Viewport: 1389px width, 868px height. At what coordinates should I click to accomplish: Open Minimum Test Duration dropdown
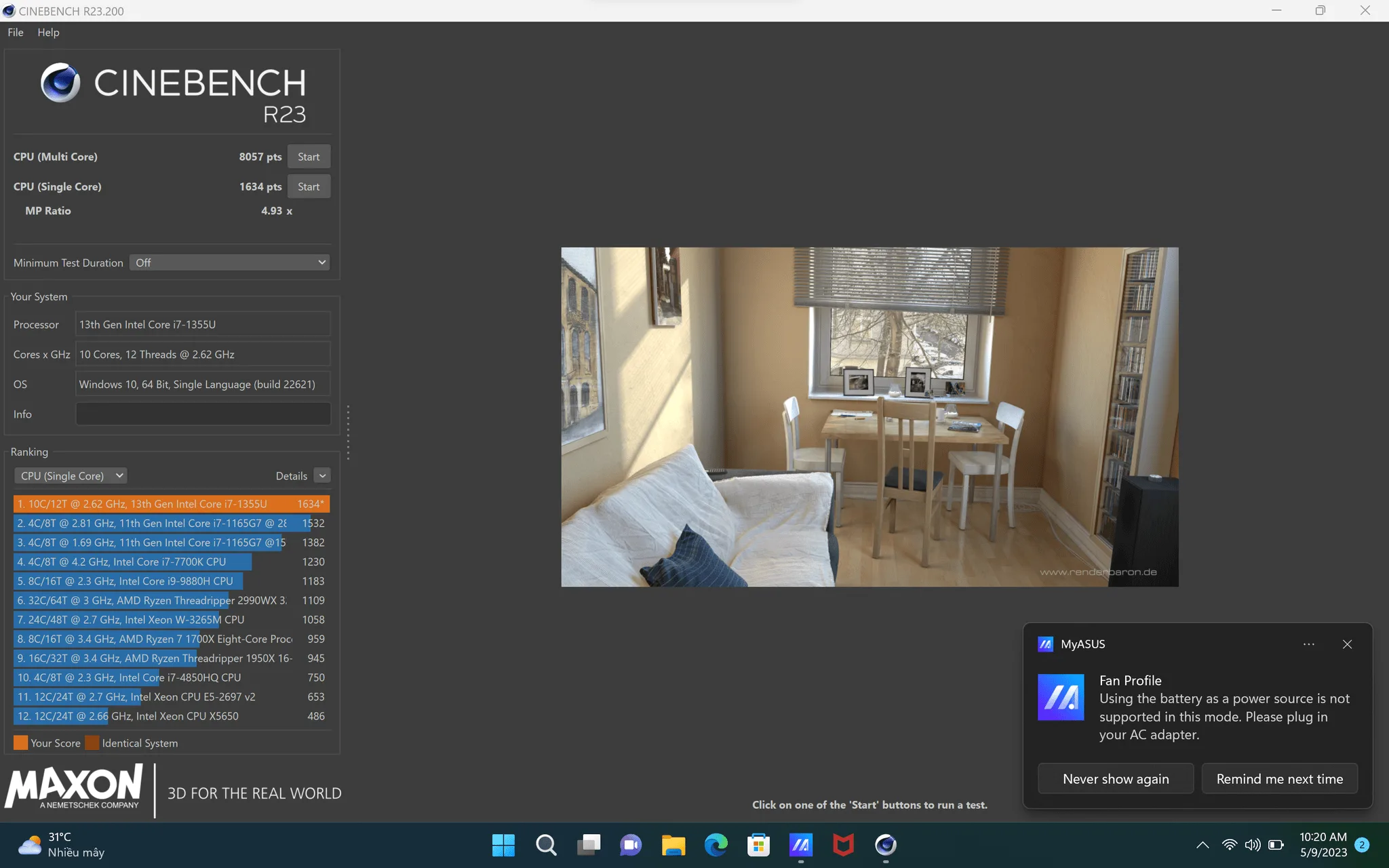[229, 262]
